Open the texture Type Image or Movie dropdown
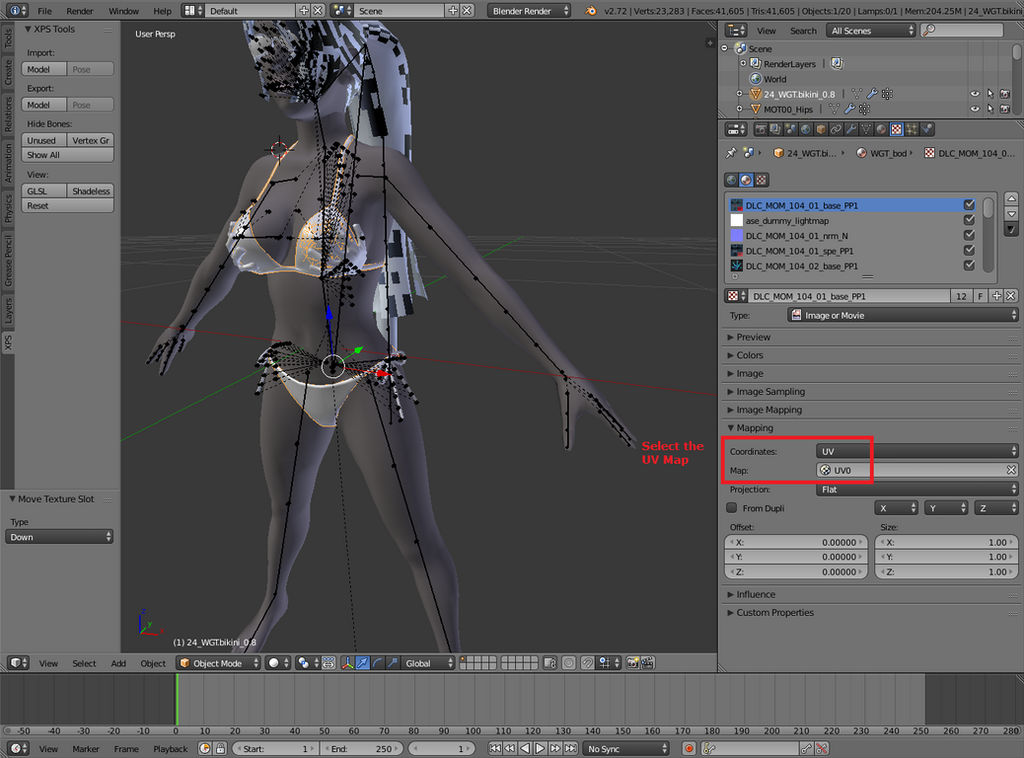1024x758 pixels. pyautogui.click(x=903, y=315)
